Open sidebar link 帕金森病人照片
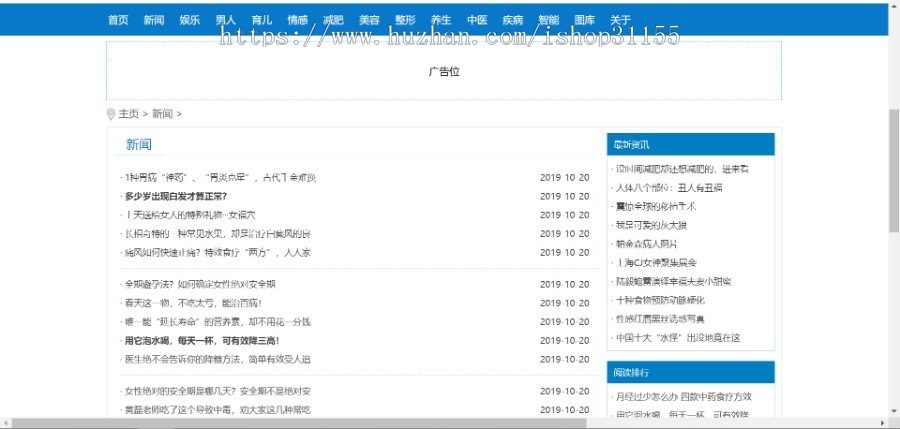 point(646,244)
